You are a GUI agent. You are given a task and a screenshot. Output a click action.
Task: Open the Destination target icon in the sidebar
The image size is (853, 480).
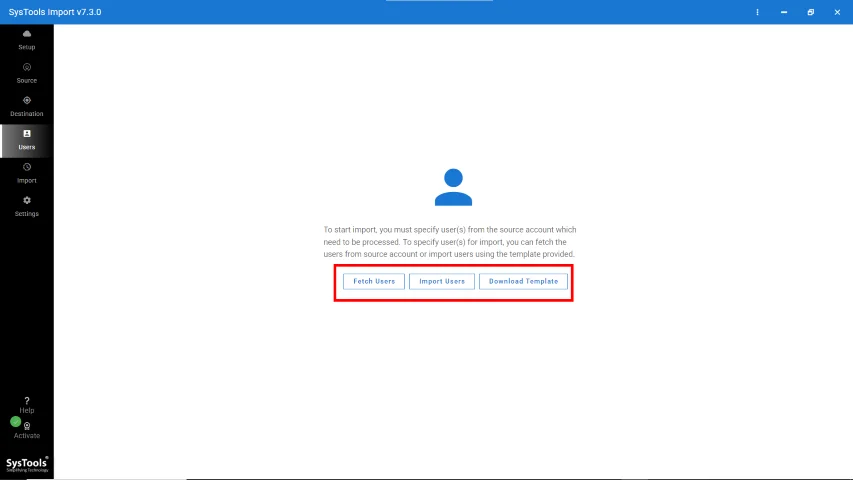27,101
